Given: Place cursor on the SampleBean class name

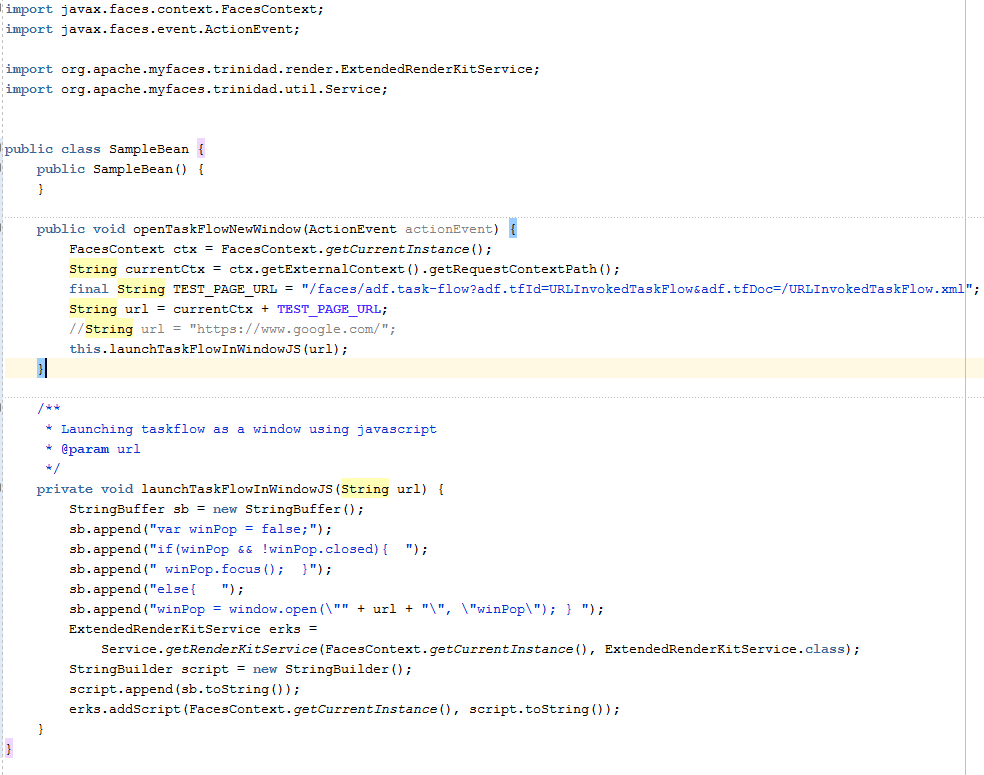Looking at the screenshot, I should (x=148, y=148).
